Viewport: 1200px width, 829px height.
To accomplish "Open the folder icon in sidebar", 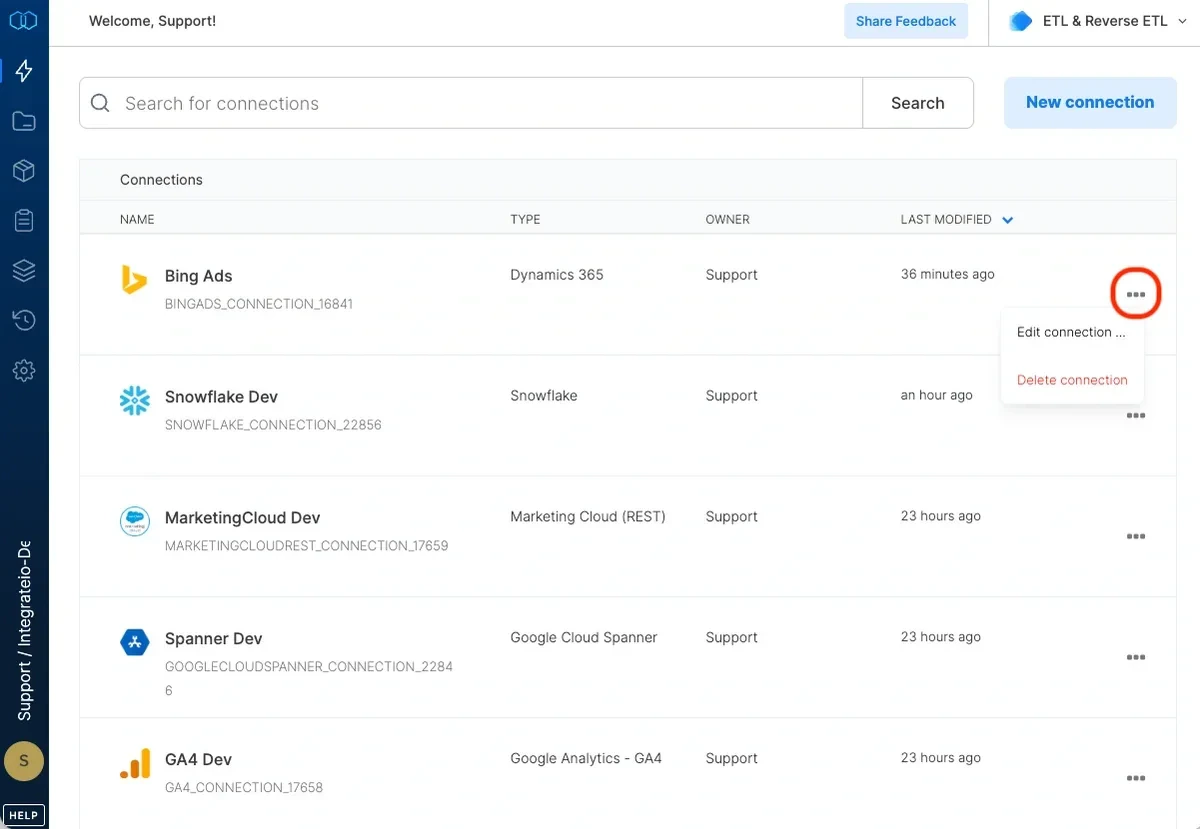I will pyautogui.click(x=24, y=121).
